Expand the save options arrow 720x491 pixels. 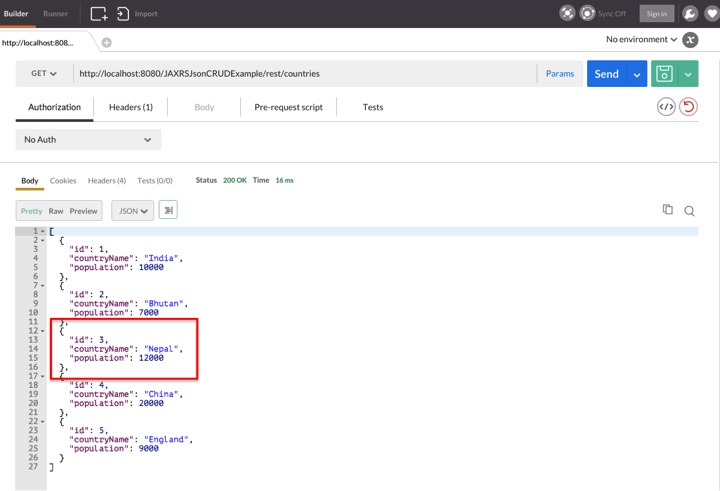point(688,74)
